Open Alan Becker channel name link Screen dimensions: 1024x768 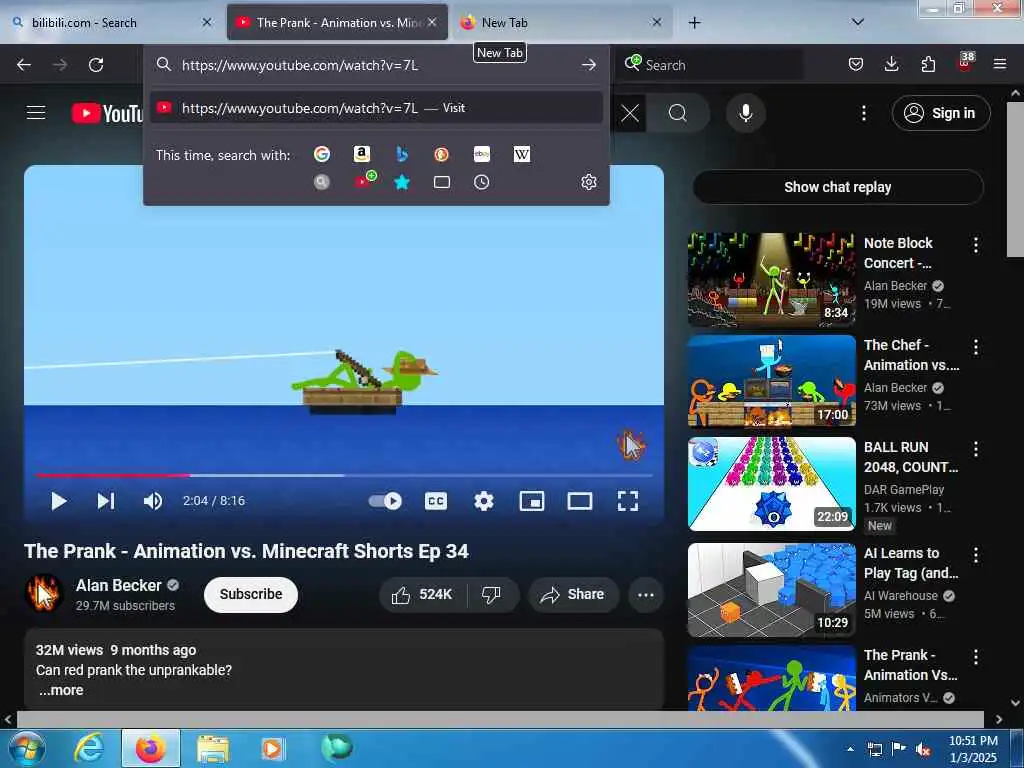(119, 585)
